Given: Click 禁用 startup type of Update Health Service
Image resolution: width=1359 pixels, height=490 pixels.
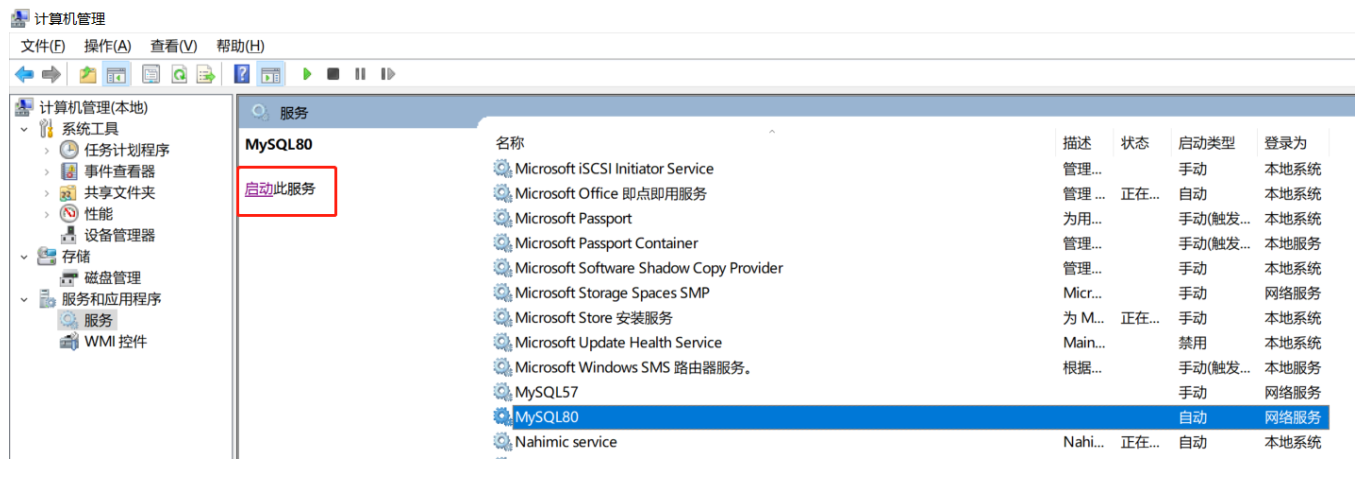Looking at the screenshot, I should [x=1192, y=342].
